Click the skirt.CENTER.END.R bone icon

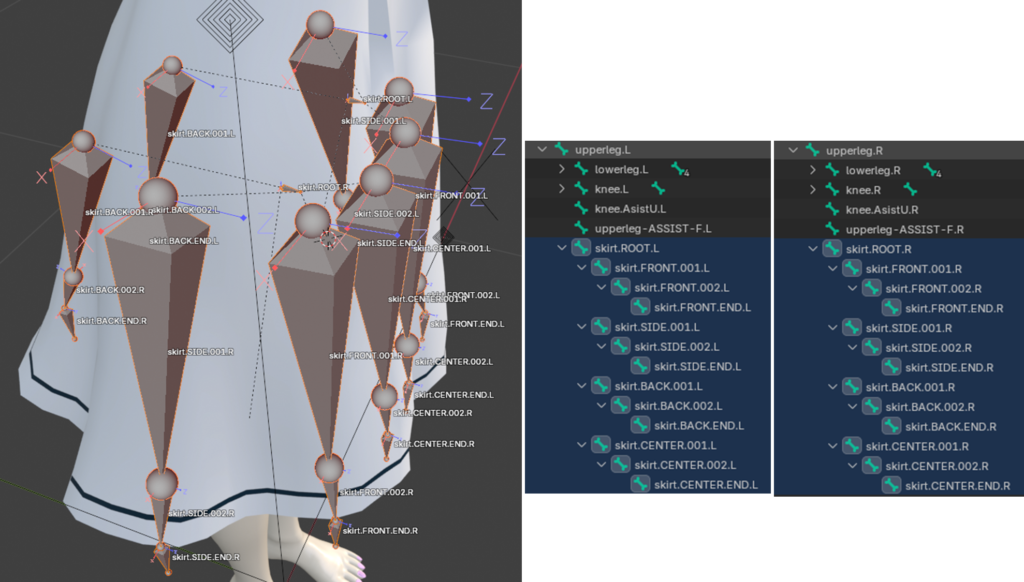[891, 485]
